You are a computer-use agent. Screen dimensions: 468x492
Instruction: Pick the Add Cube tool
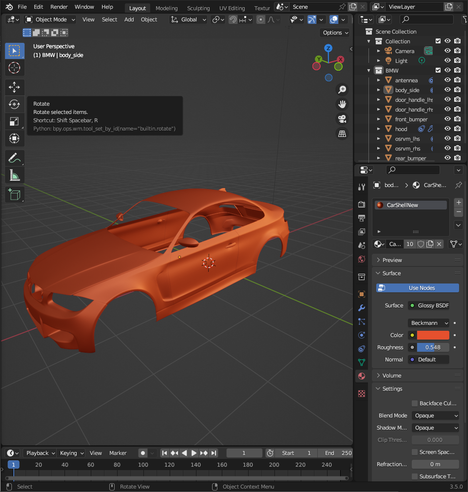(x=14, y=195)
